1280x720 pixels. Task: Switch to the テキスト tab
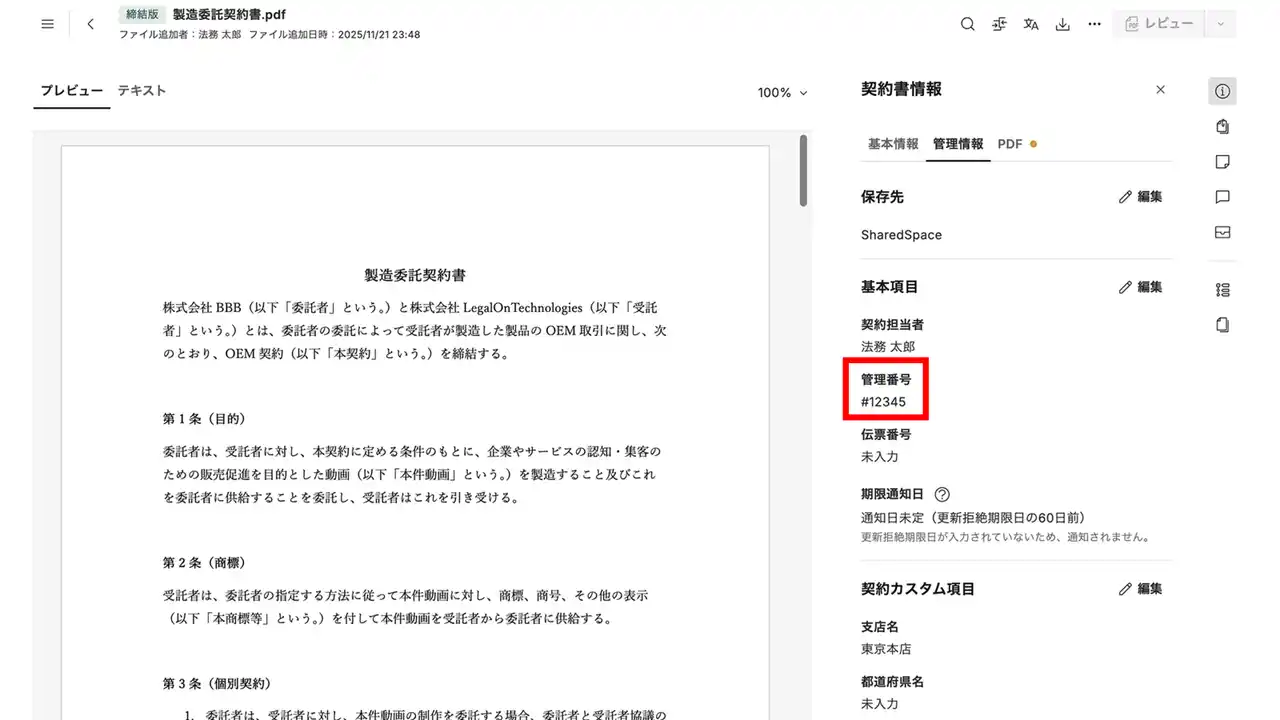click(142, 90)
